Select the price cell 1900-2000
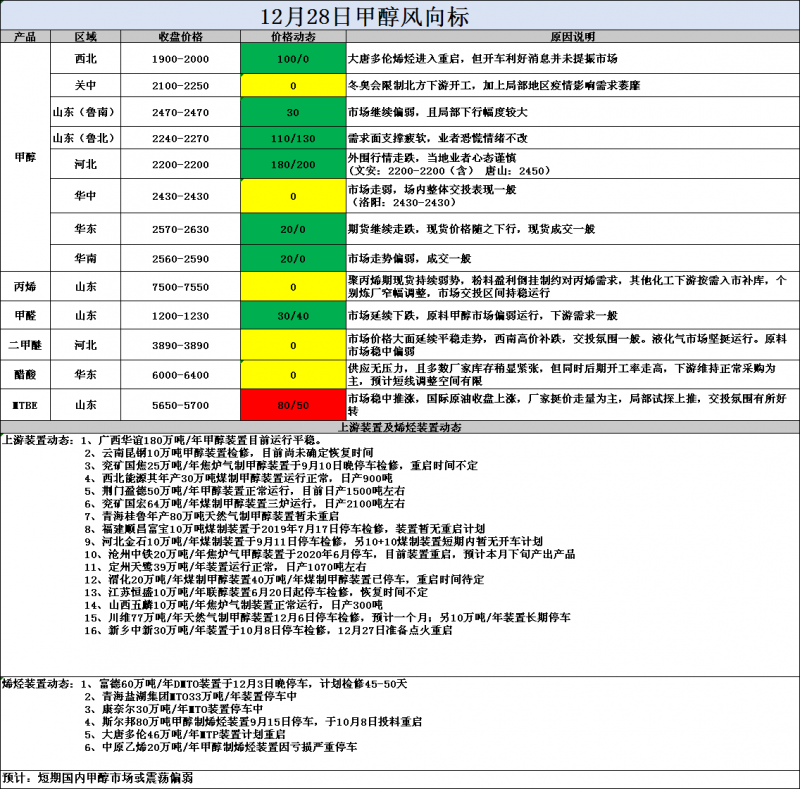Viewport: 800px width, 789px height. tap(181, 59)
